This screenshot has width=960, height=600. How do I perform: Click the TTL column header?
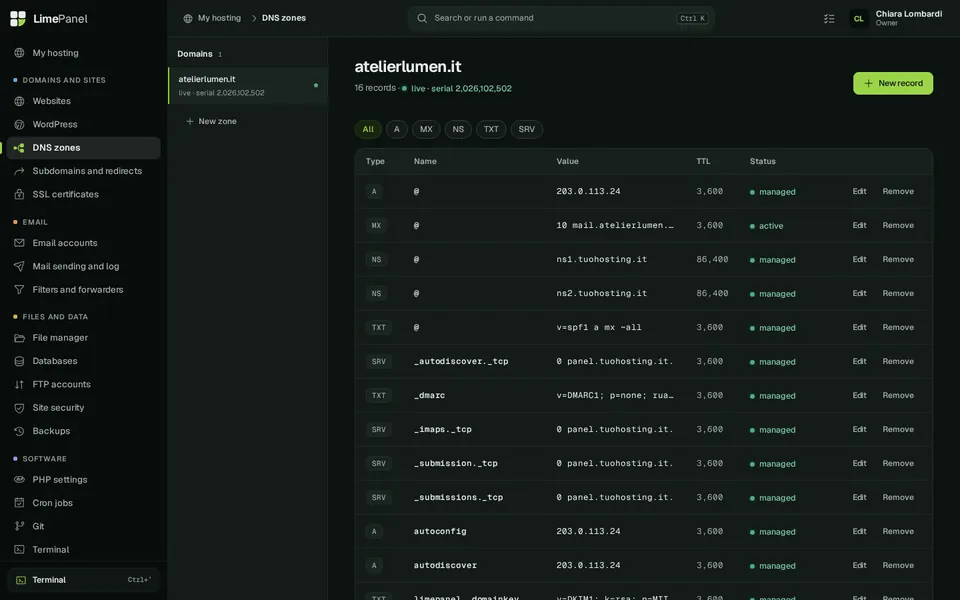[x=703, y=162]
